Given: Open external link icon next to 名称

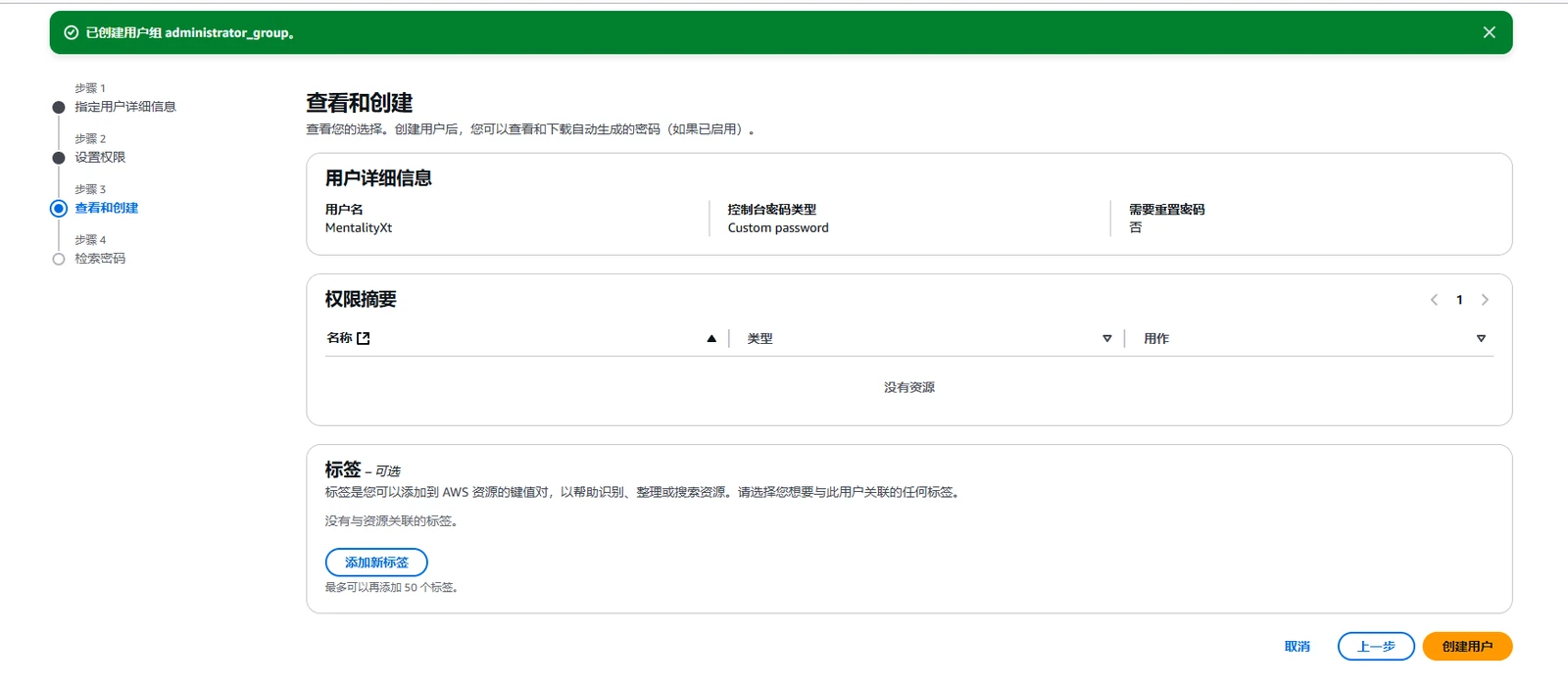Looking at the screenshot, I should (364, 338).
